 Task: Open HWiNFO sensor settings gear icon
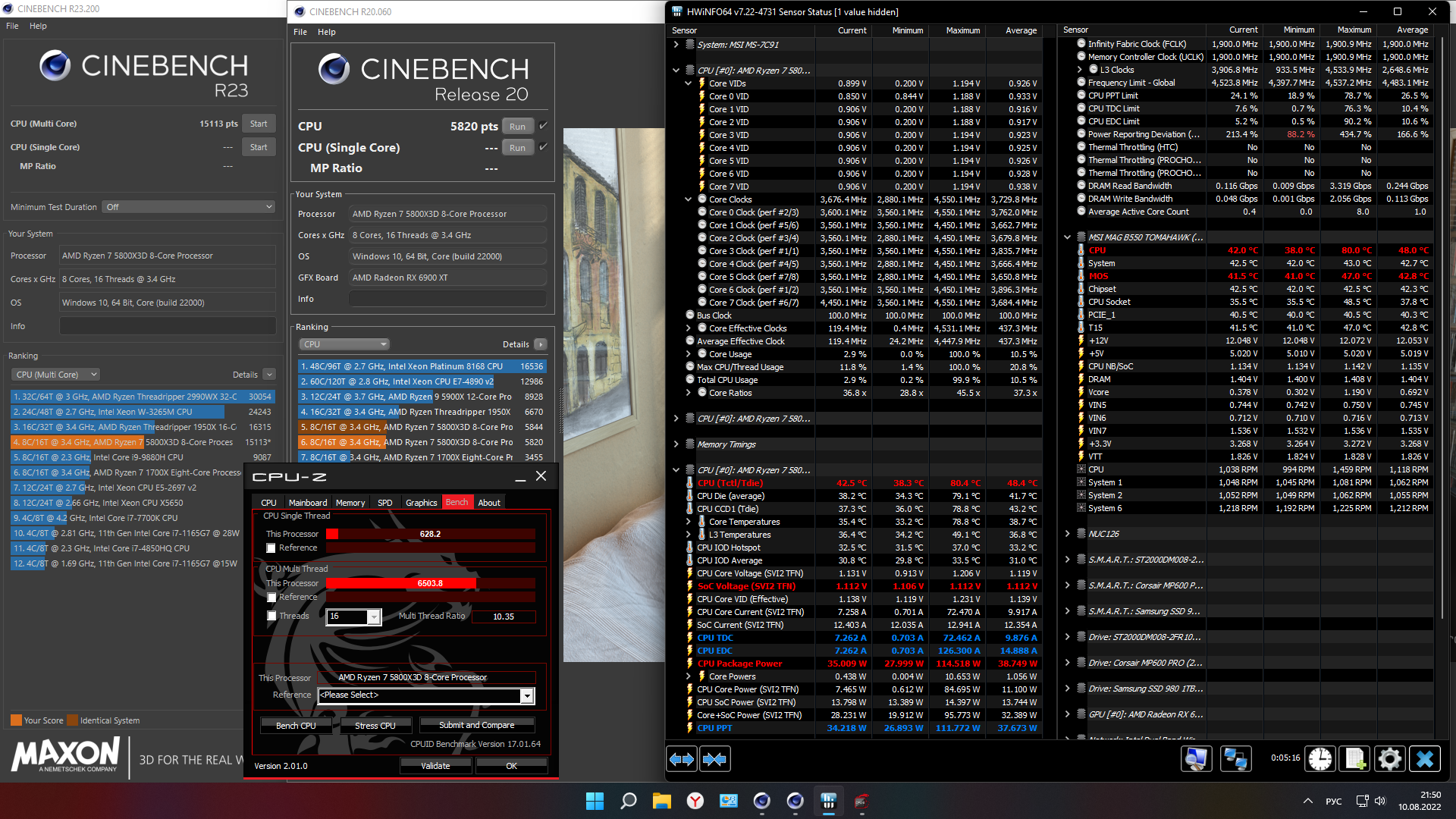pyautogui.click(x=1389, y=759)
